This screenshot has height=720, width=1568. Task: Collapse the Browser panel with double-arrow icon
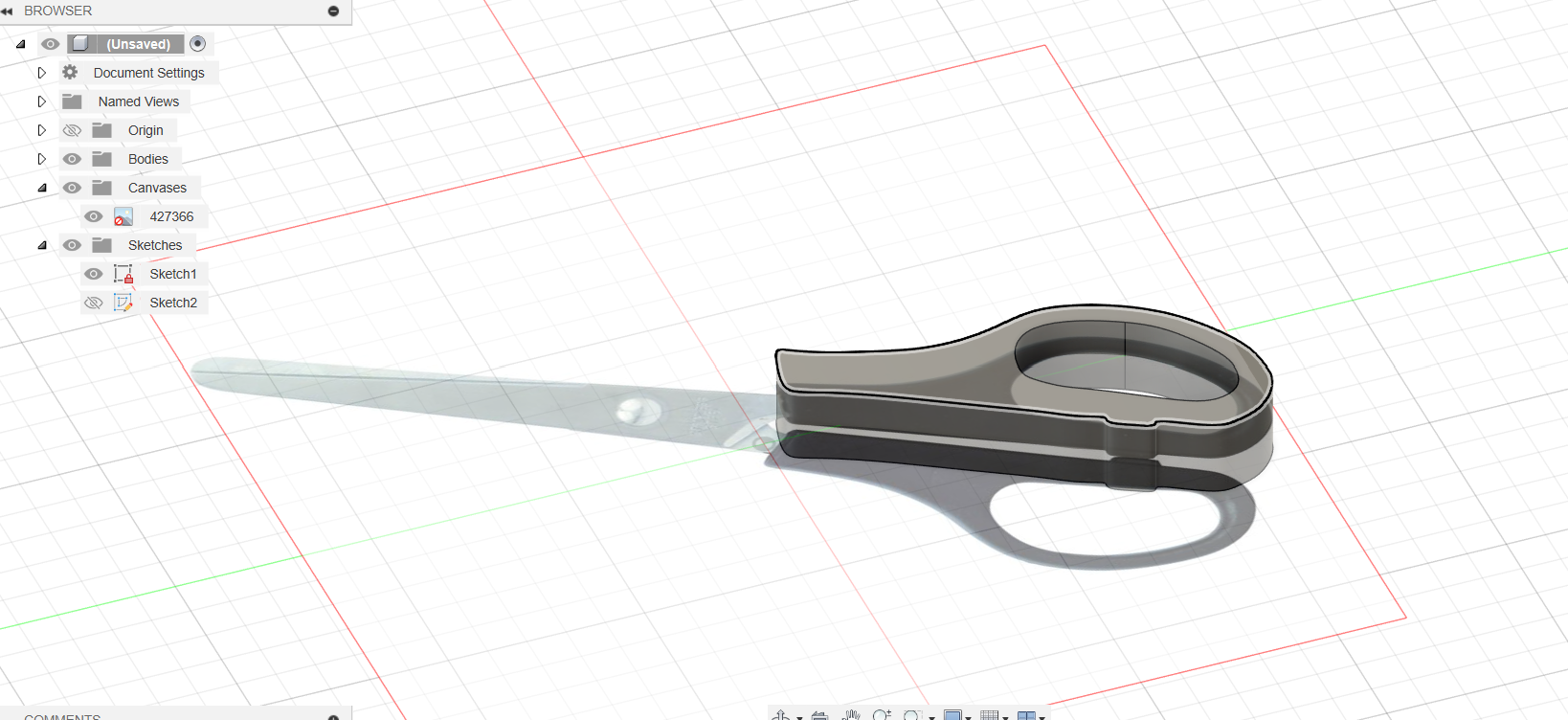(x=8, y=11)
